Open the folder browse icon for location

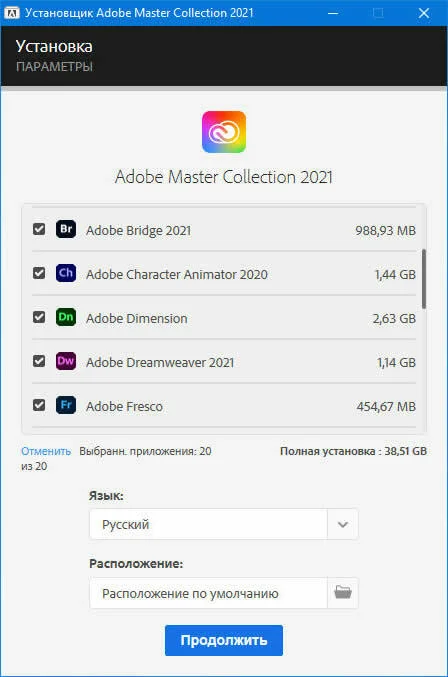343,593
